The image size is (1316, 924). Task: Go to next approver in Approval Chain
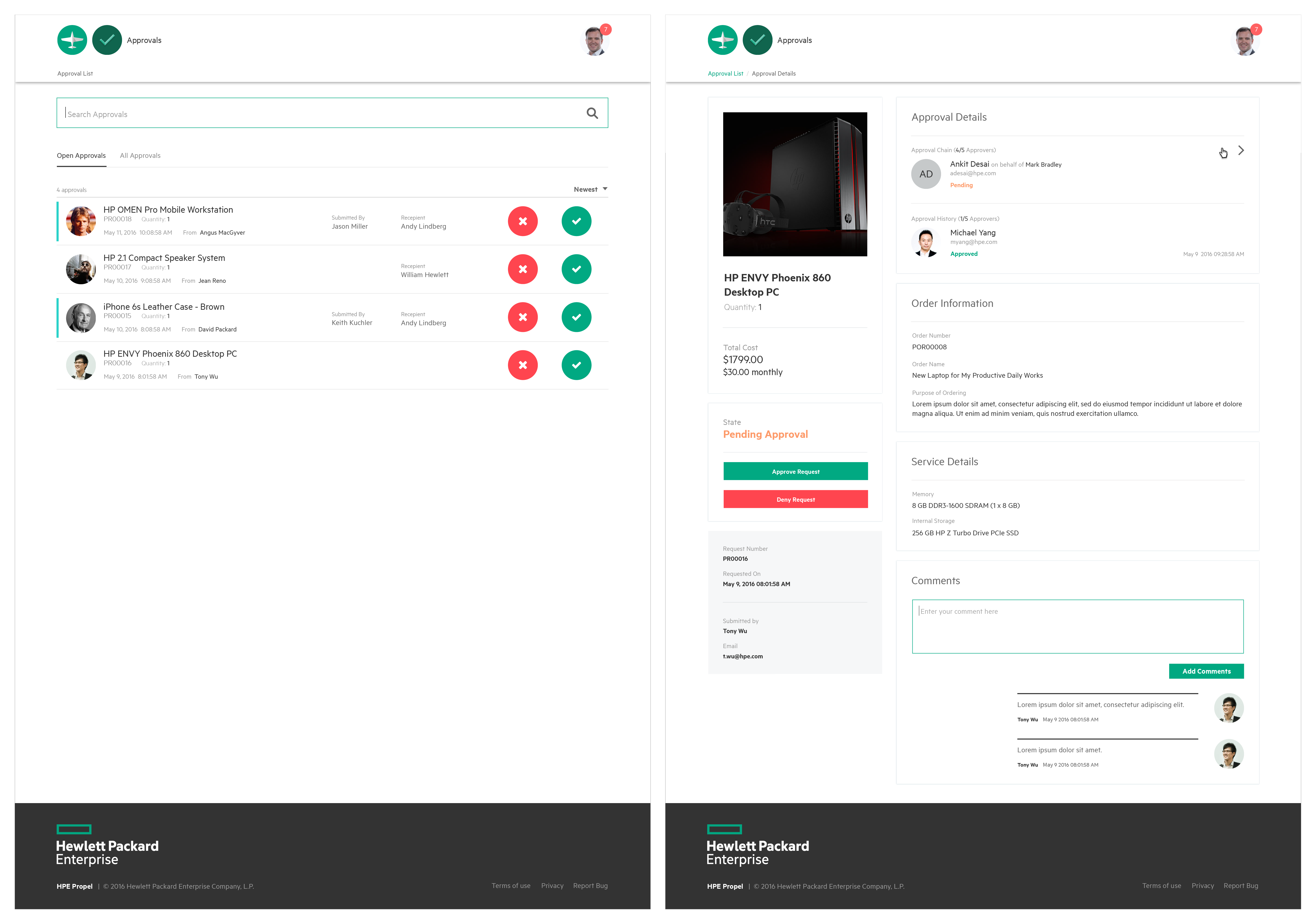pyautogui.click(x=1241, y=150)
